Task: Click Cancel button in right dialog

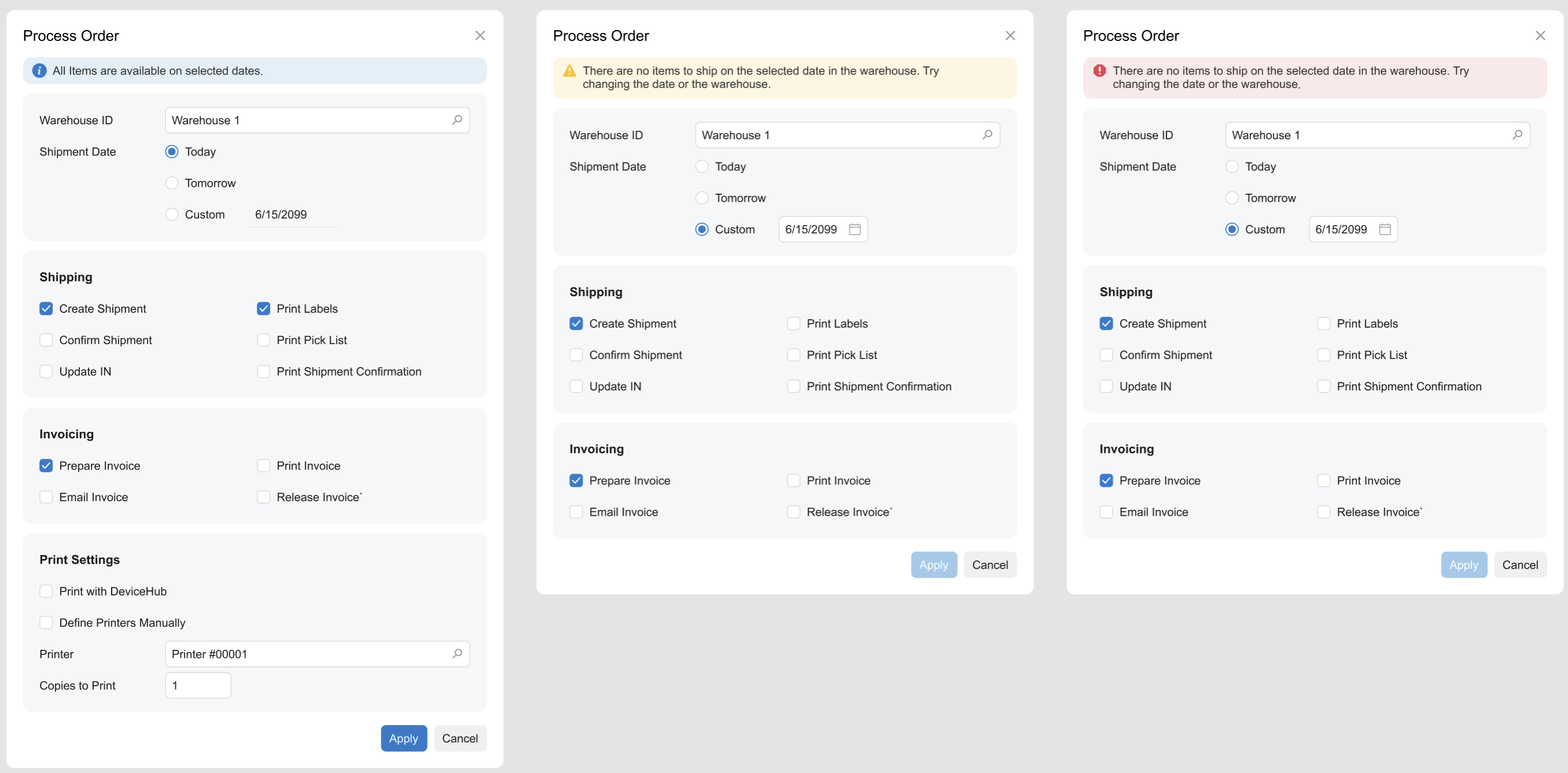Action: [1519, 565]
